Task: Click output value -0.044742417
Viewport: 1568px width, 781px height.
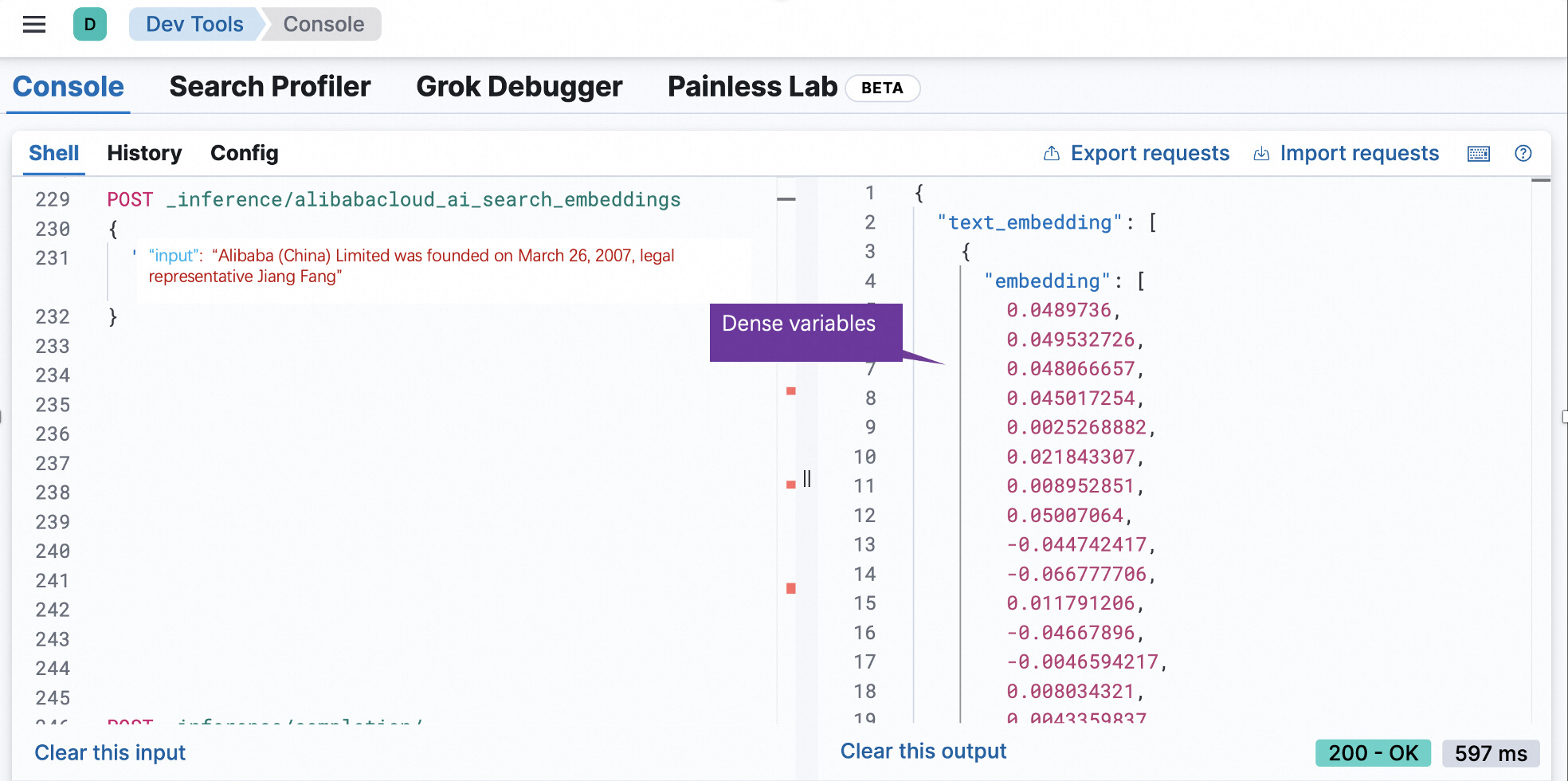Action: (1076, 545)
